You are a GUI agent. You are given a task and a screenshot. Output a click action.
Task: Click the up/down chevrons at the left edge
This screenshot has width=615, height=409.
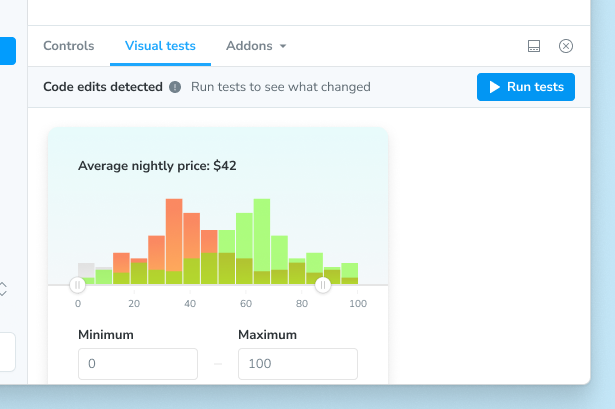[x=3, y=289]
